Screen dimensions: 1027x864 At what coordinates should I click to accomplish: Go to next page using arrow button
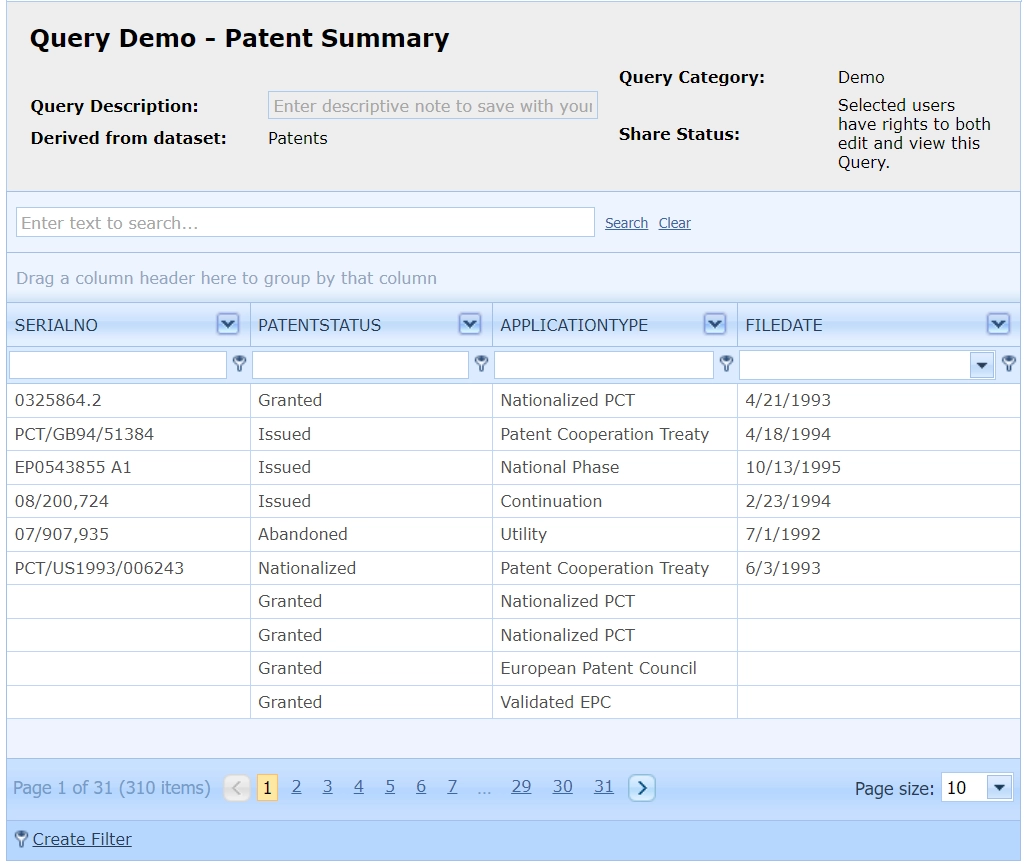642,788
